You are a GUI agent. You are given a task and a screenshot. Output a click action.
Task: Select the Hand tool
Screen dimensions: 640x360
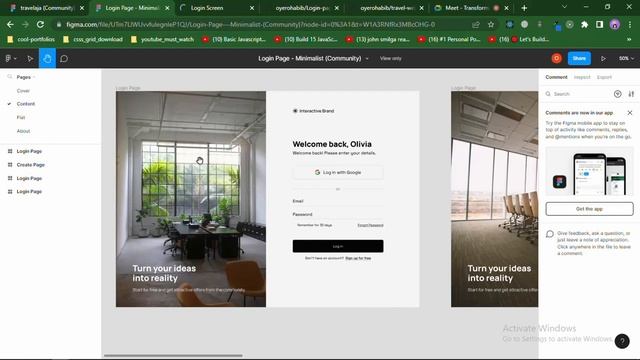point(47,58)
